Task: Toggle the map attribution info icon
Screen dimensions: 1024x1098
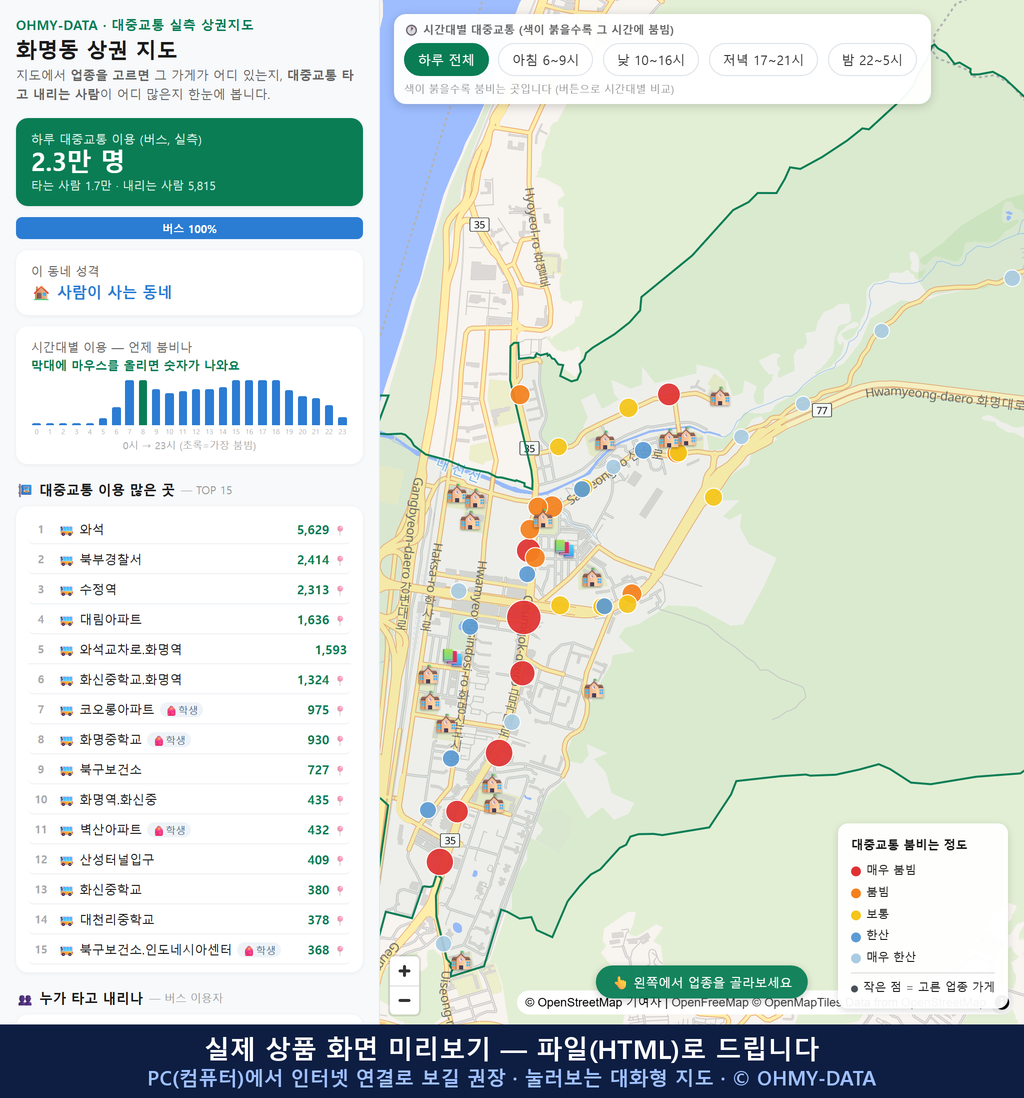Action: [1002, 1003]
